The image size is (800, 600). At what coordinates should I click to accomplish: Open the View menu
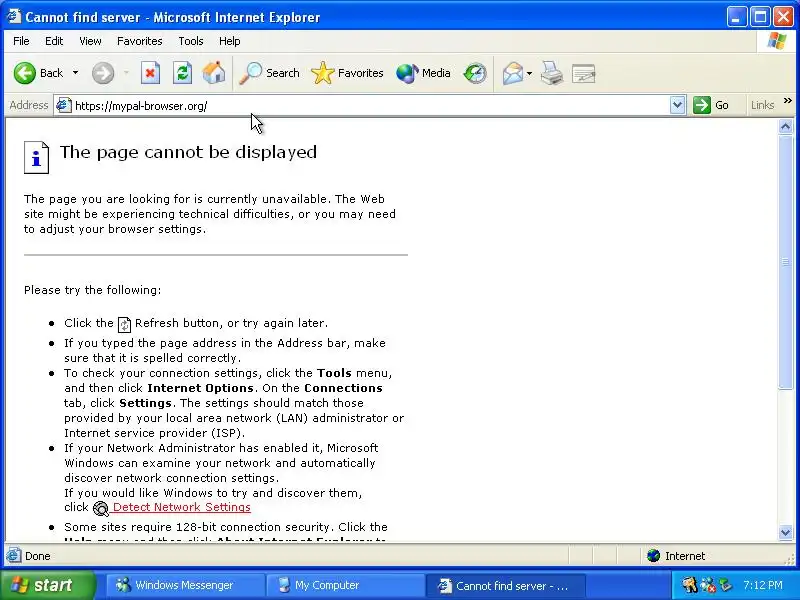(x=90, y=41)
